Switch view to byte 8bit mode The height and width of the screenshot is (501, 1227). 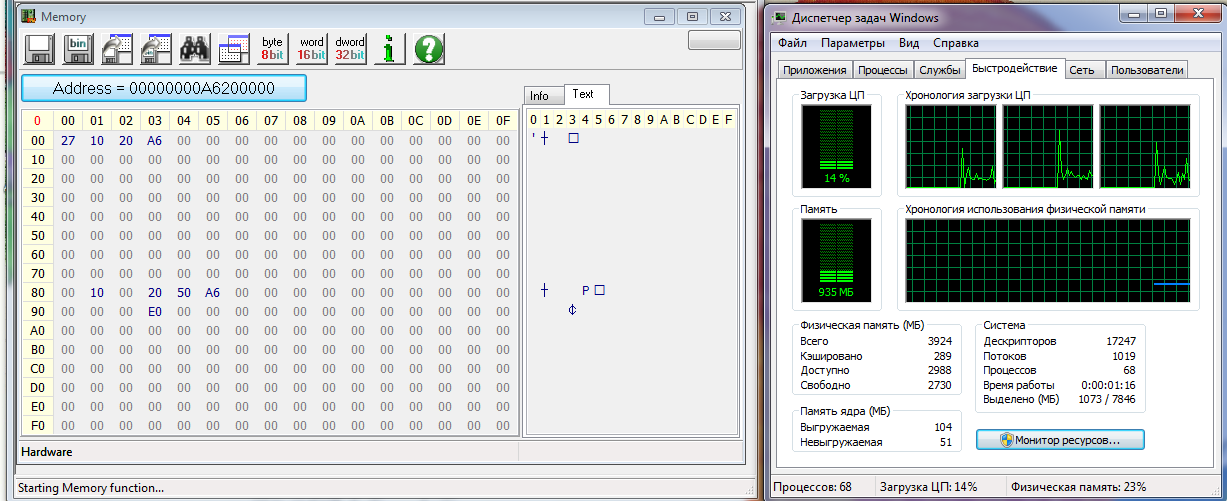[273, 48]
